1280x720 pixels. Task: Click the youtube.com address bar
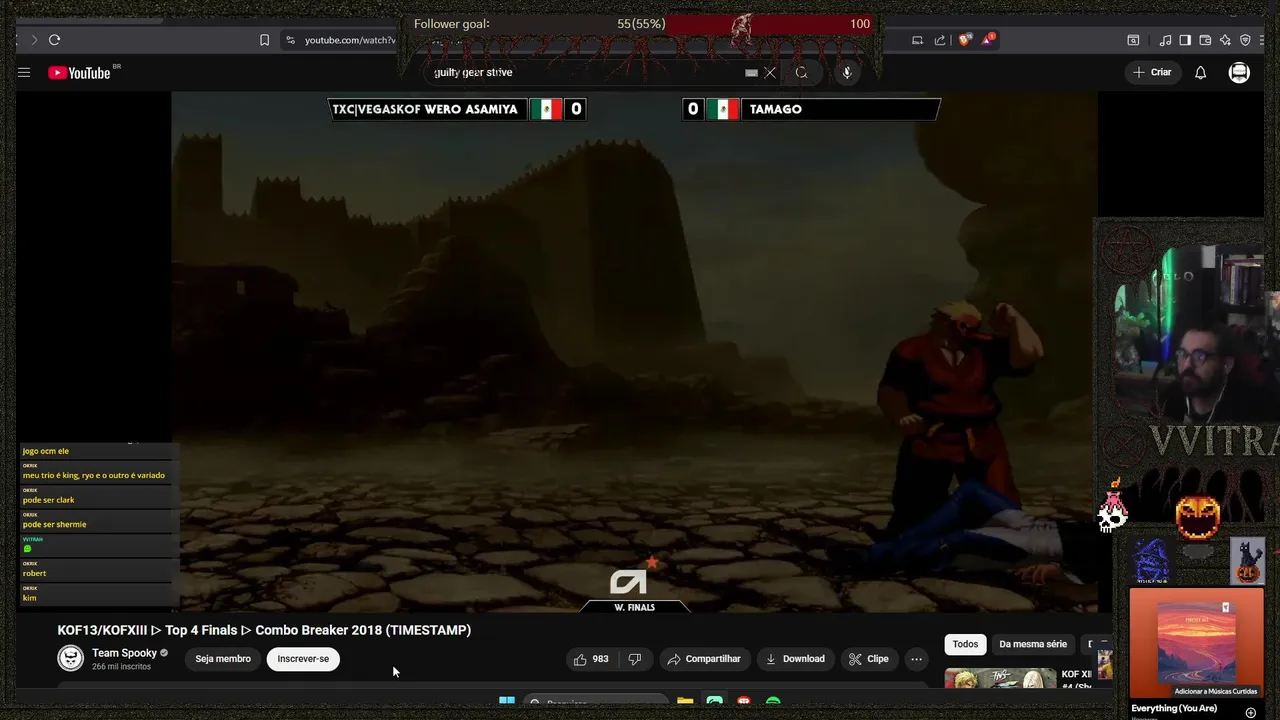pos(350,40)
